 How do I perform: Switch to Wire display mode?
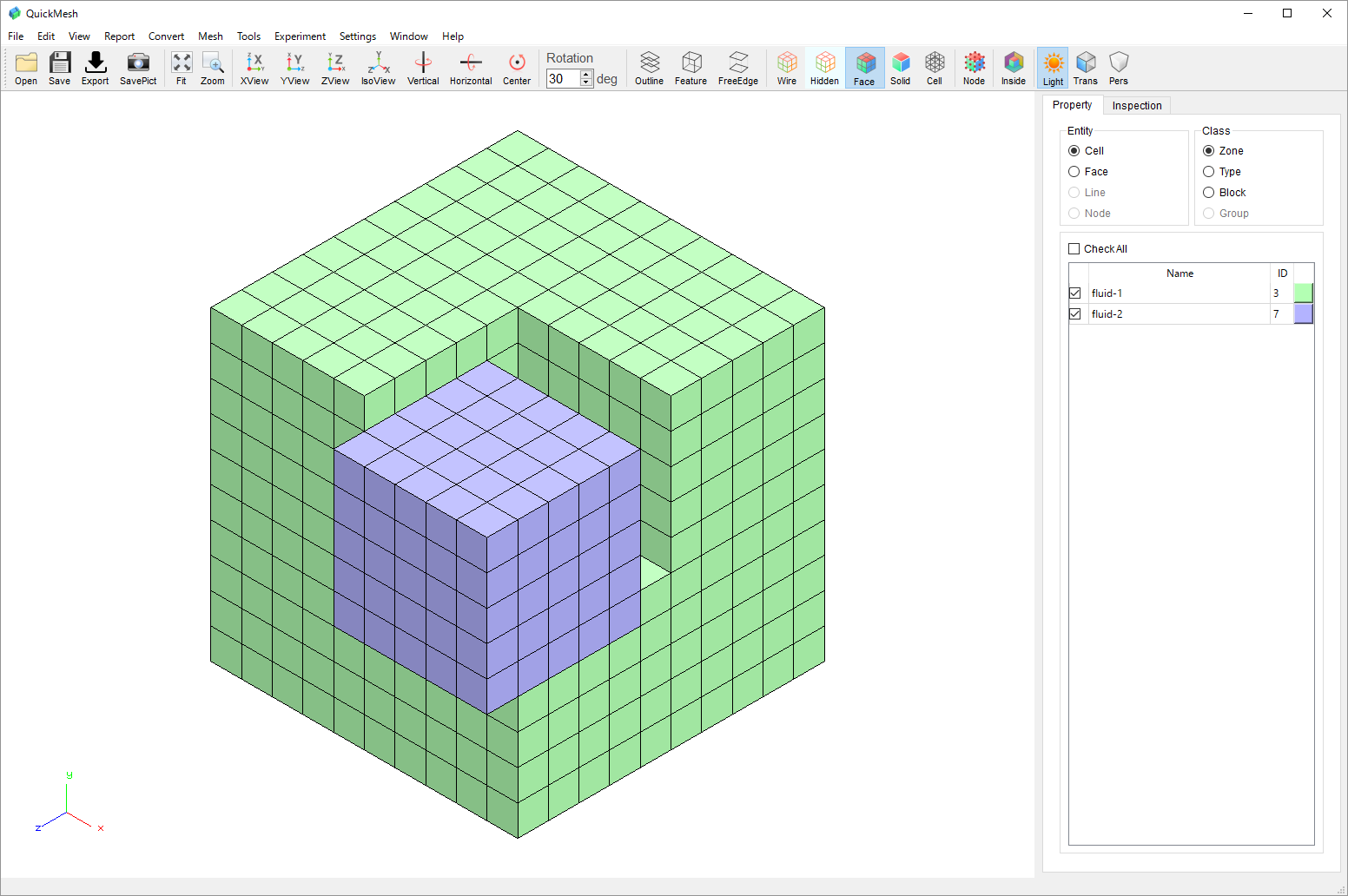click(787, 68)
